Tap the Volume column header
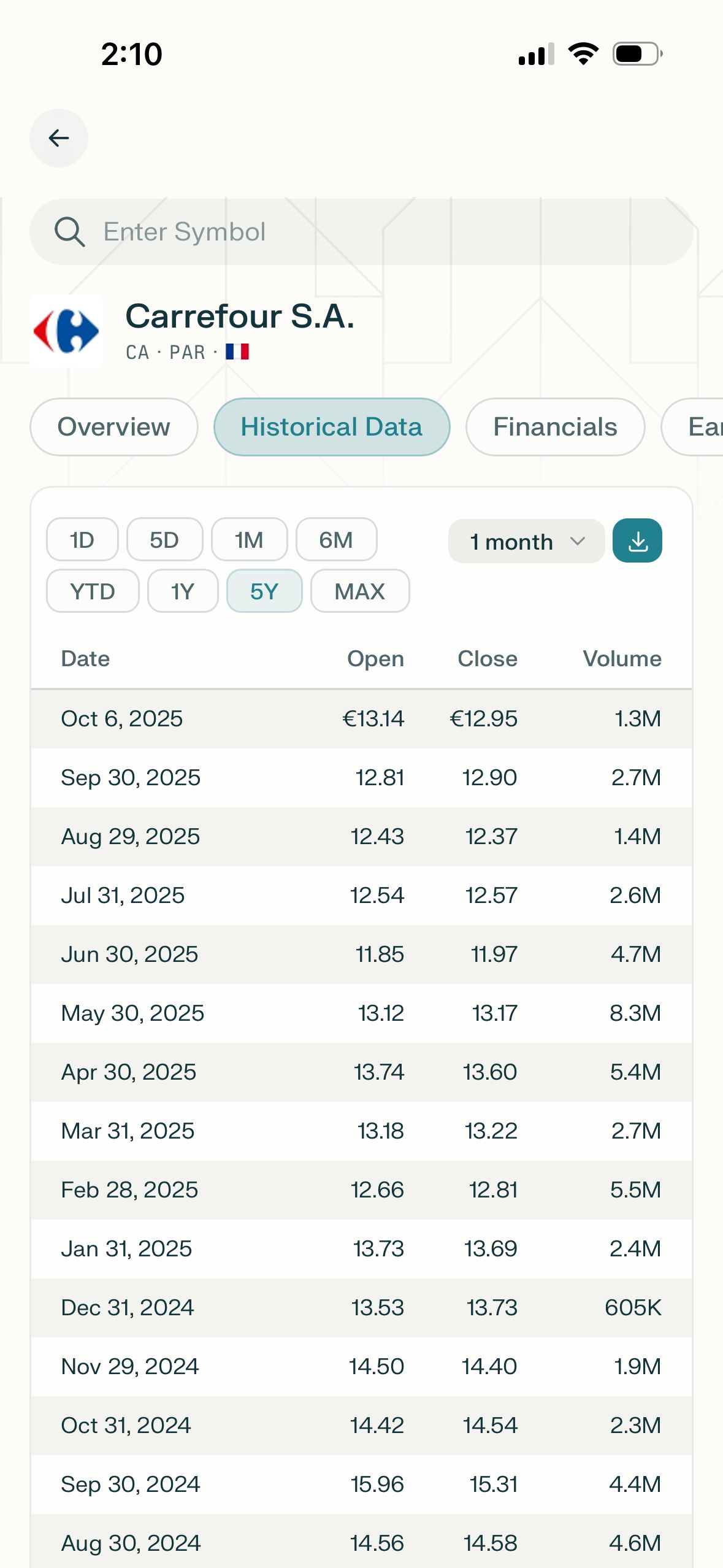 pyautogui.click(x=622, y=659)
